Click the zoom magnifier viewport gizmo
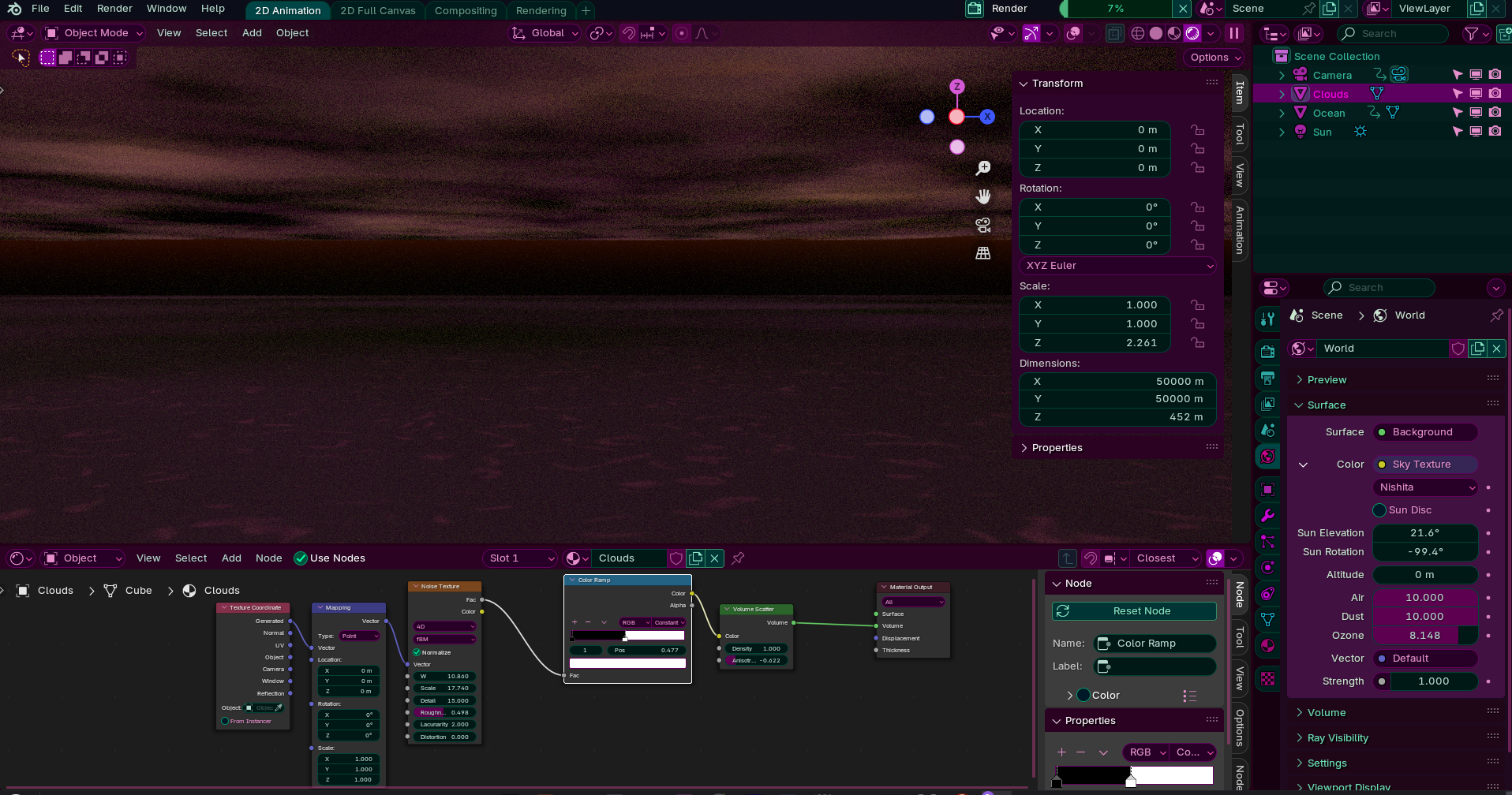This screenshot has width=1512, height=795. [983, 168]
